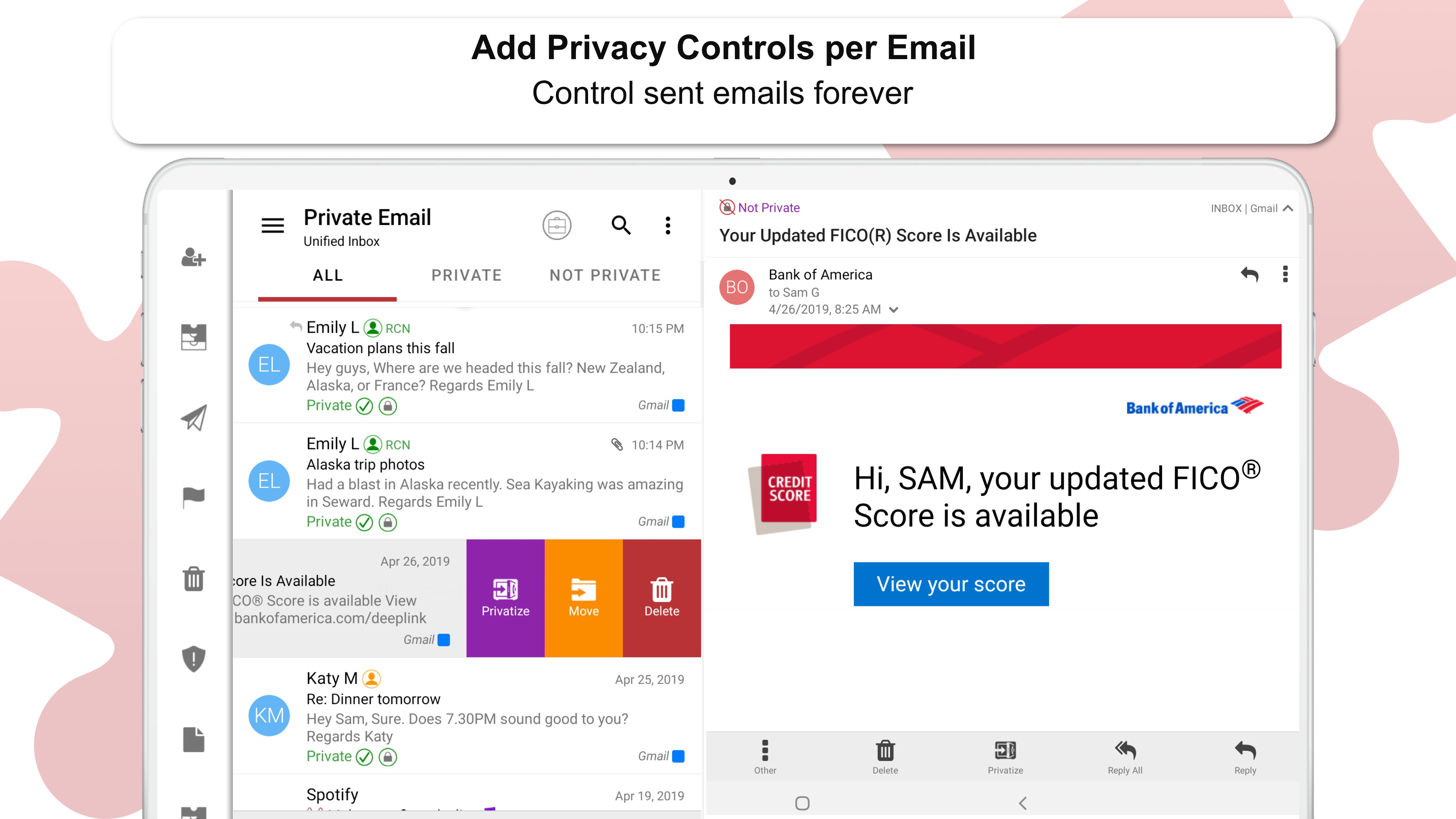Reply using arrow beside Bank of America
1456x819 pixels.
[1250, 275]
